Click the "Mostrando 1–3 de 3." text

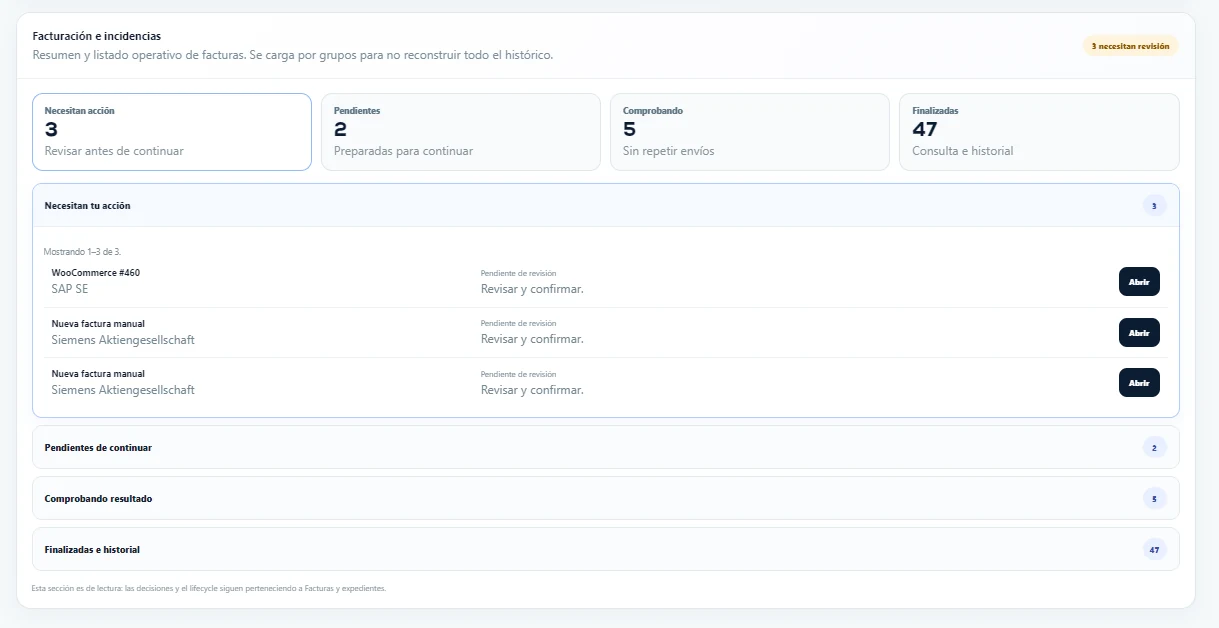click(x=83, y=252)
